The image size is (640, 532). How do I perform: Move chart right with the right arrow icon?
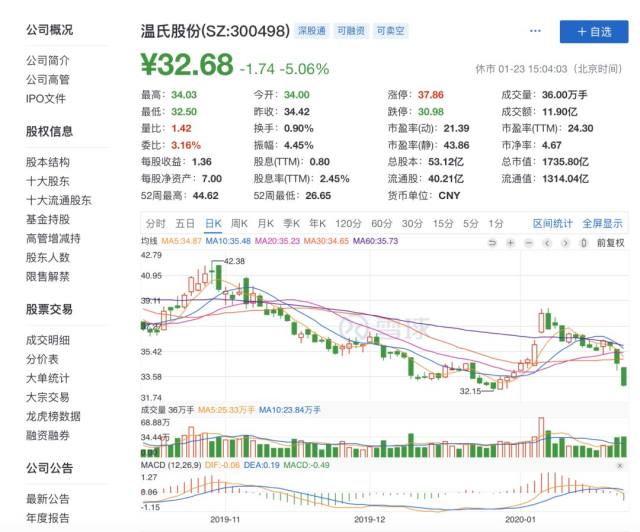click(x=565, y=243)
